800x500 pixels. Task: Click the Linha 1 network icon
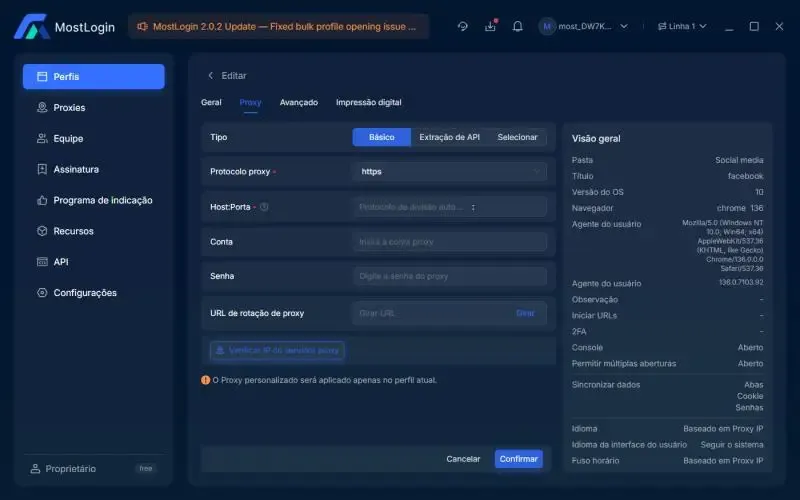(662, 26)
